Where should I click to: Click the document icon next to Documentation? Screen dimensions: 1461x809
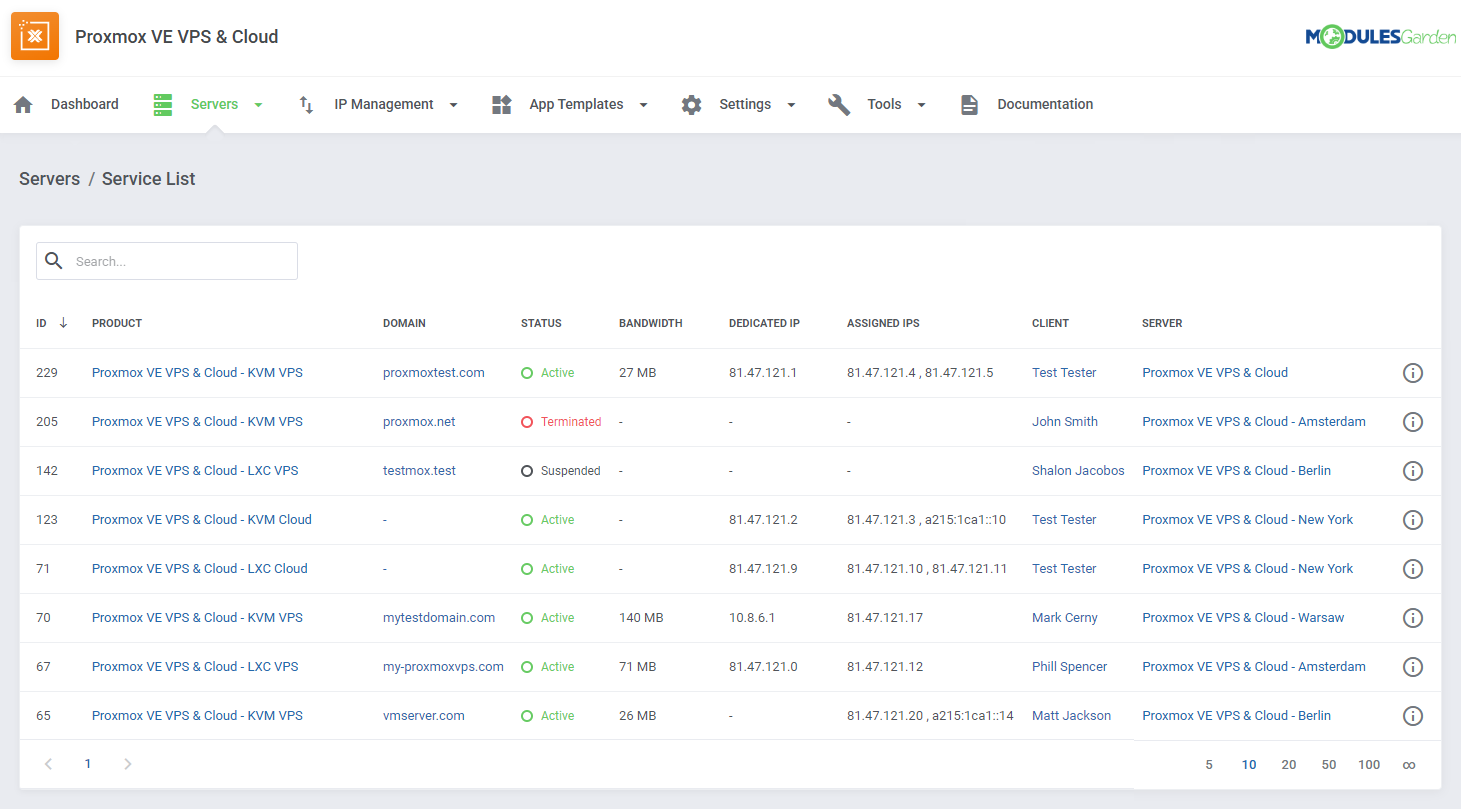[969, 103]
